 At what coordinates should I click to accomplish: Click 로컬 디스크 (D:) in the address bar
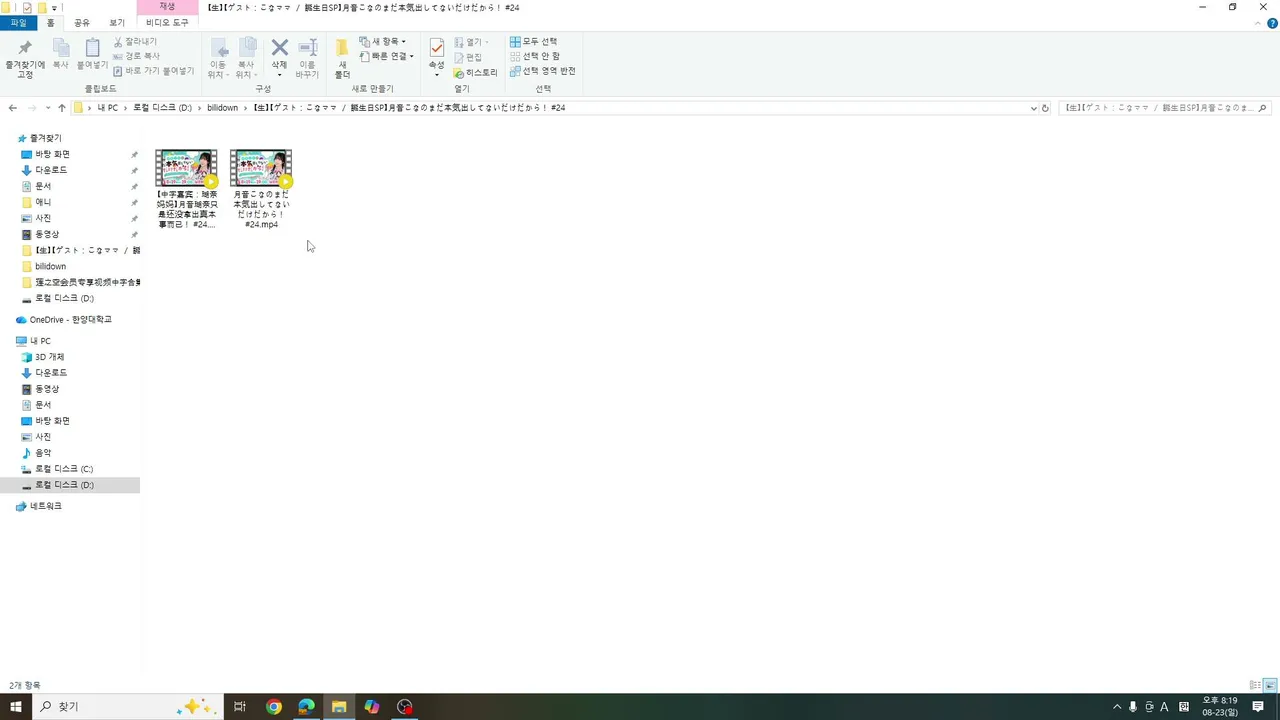click(162, 108)
